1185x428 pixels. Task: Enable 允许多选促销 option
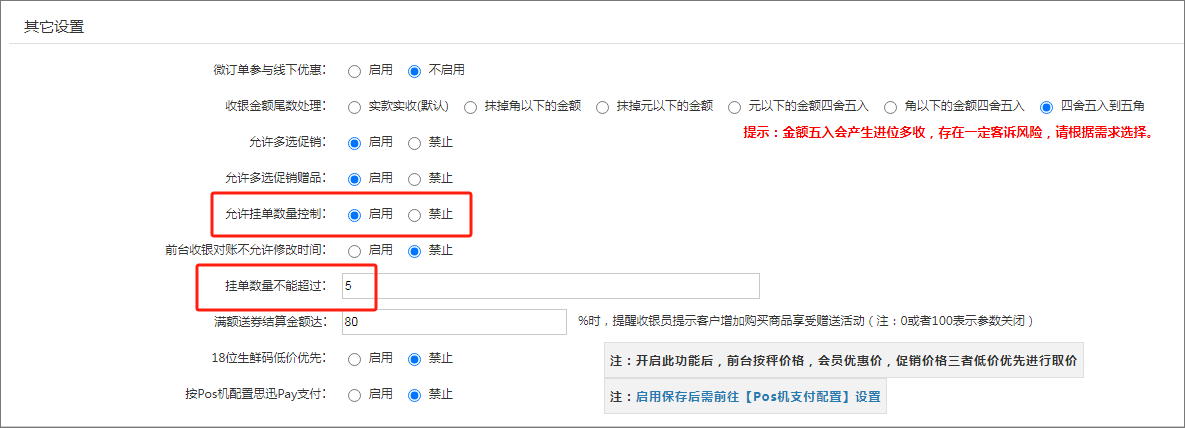pyautogui.click(x=354, y=142)
